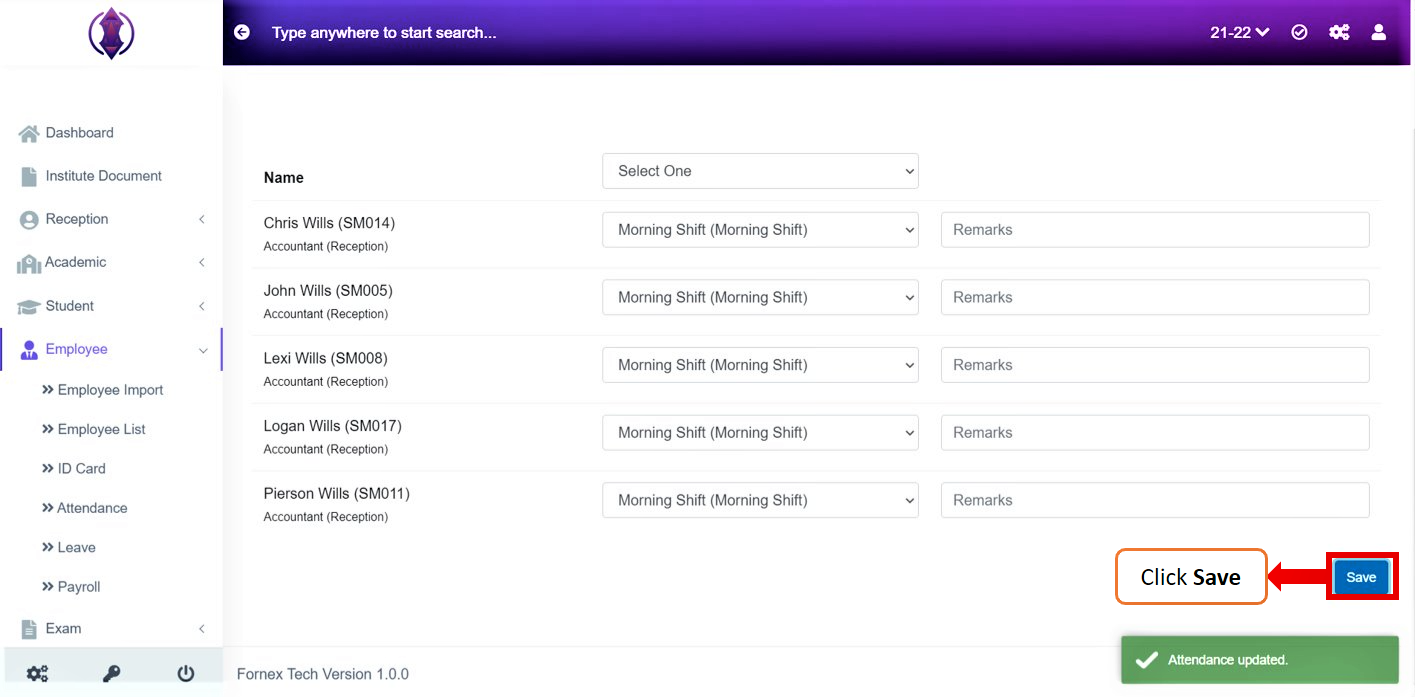
Task: Expand the Academic menu chevron
Action: pos(202,262)
